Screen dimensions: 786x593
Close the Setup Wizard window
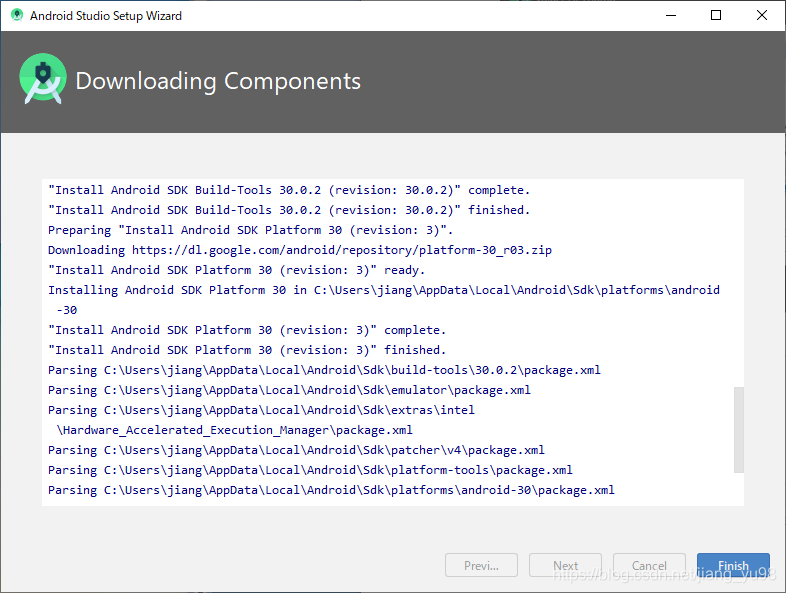click(x=761, y=16)
